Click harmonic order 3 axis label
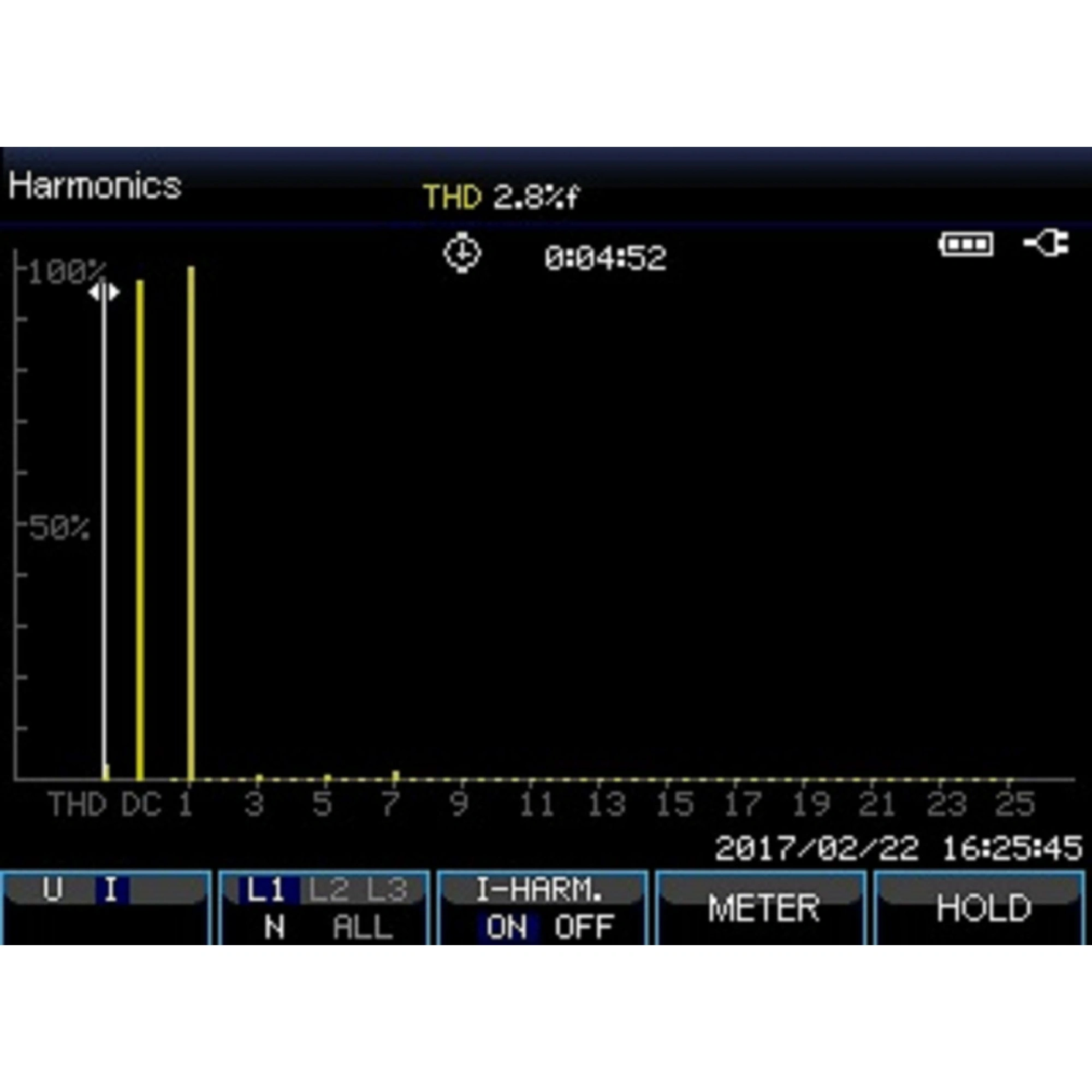This screenshot has height=1092, width=1092. point(254,804)
